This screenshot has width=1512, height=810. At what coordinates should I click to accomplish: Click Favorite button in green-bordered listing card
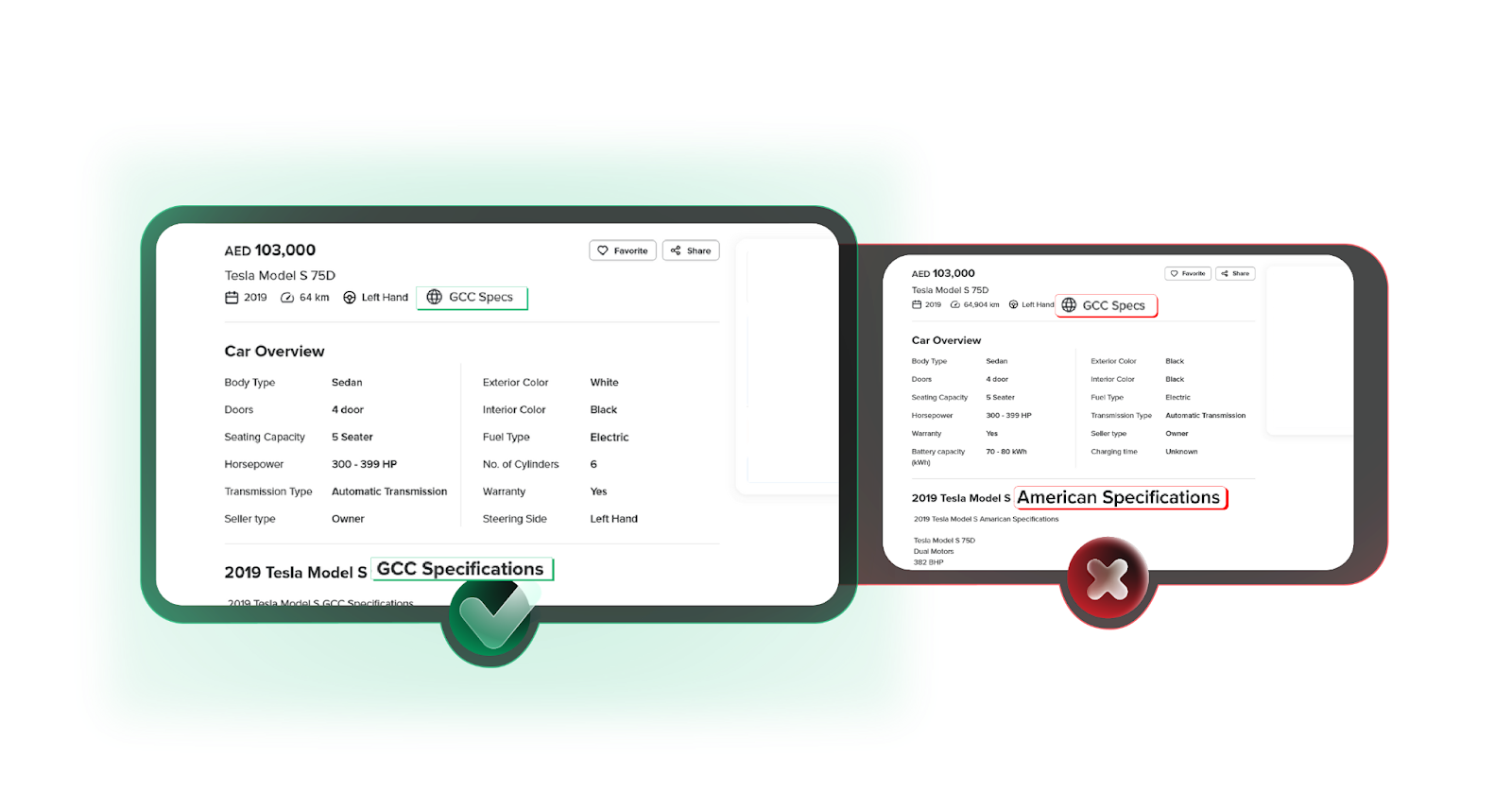(623, 250)
